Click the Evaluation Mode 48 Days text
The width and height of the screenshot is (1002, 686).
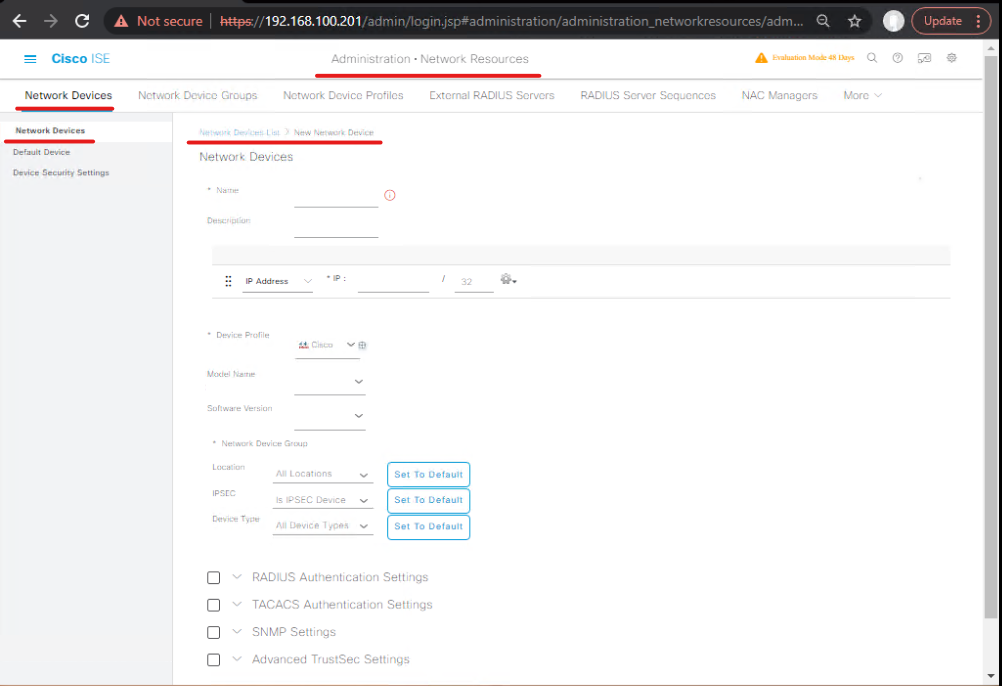pos(813,57)
